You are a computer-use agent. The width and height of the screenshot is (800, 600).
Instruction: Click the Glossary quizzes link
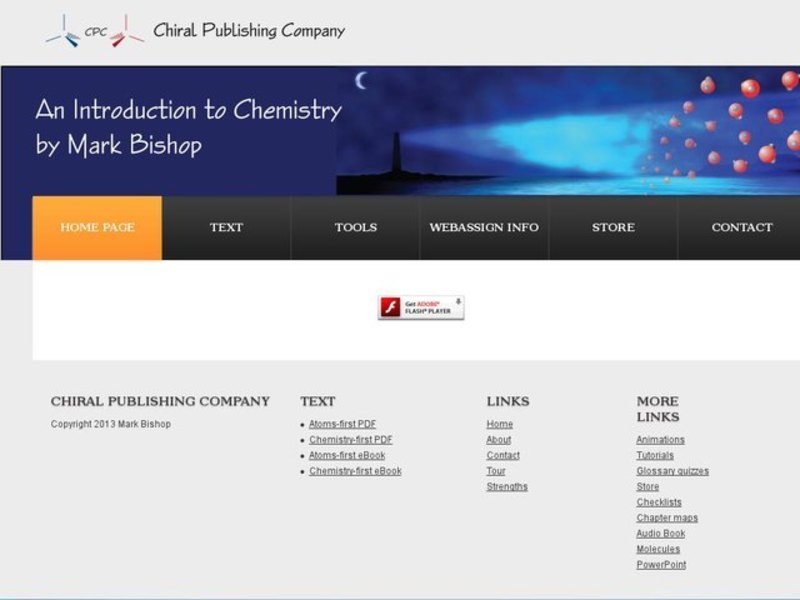click(672, 471)
